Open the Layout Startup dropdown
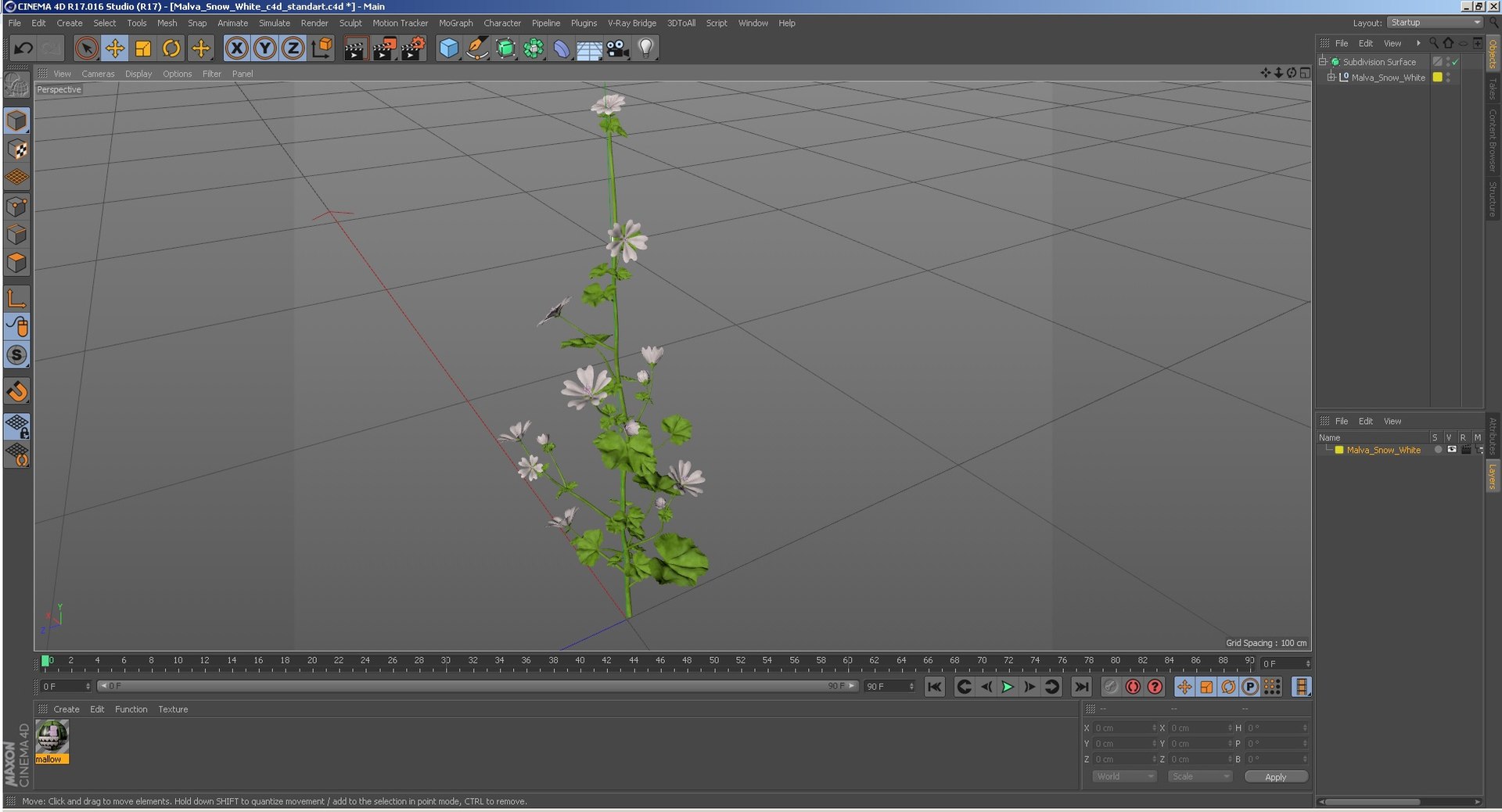 tap(1435, 23)
